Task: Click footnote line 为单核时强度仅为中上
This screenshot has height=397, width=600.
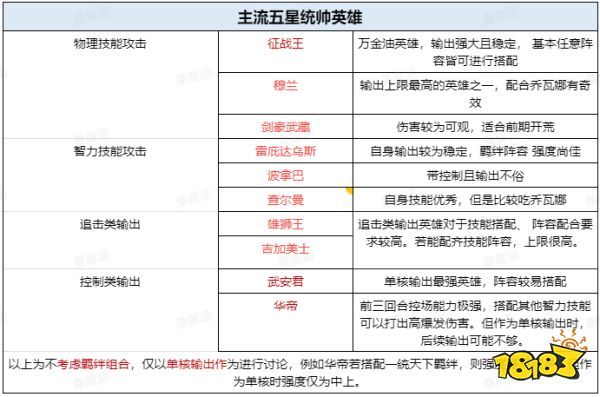Action: (x=297, y=381)
